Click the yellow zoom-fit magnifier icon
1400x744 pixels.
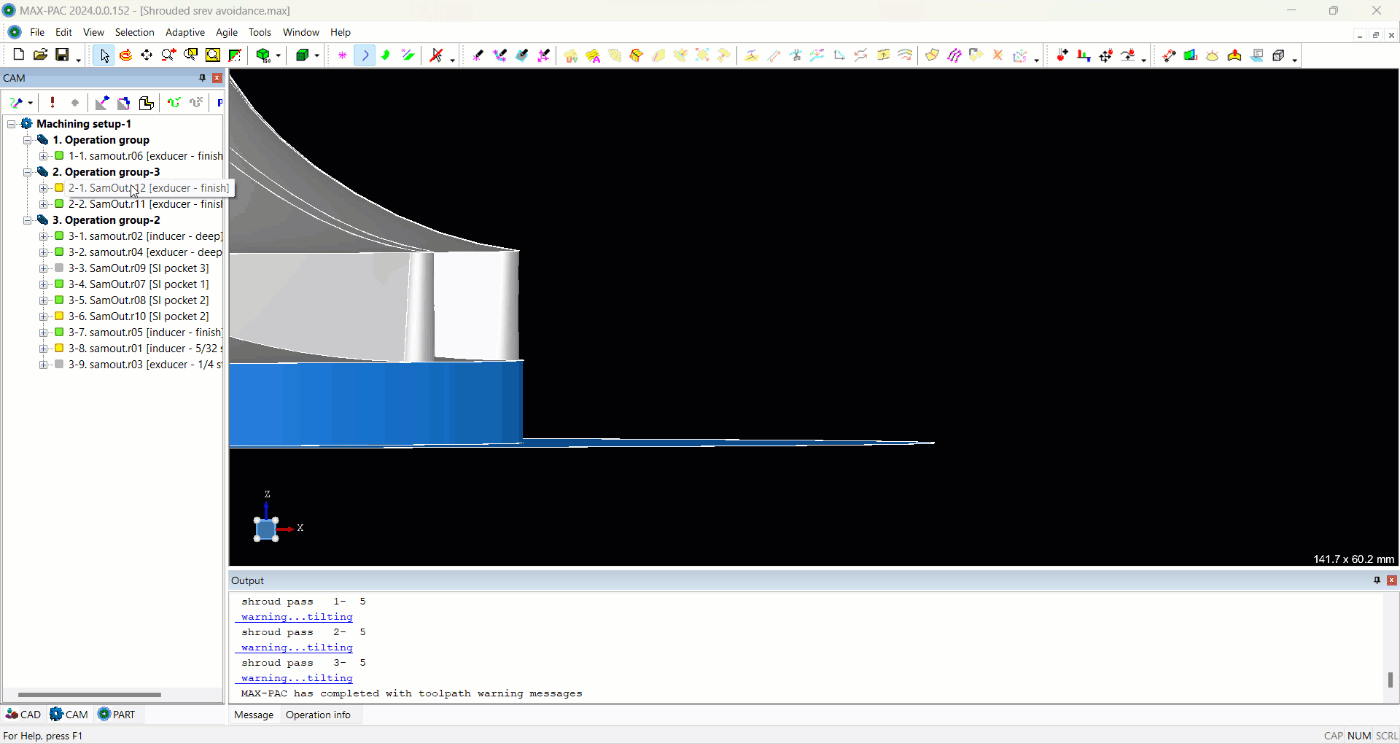pos(212,55)
